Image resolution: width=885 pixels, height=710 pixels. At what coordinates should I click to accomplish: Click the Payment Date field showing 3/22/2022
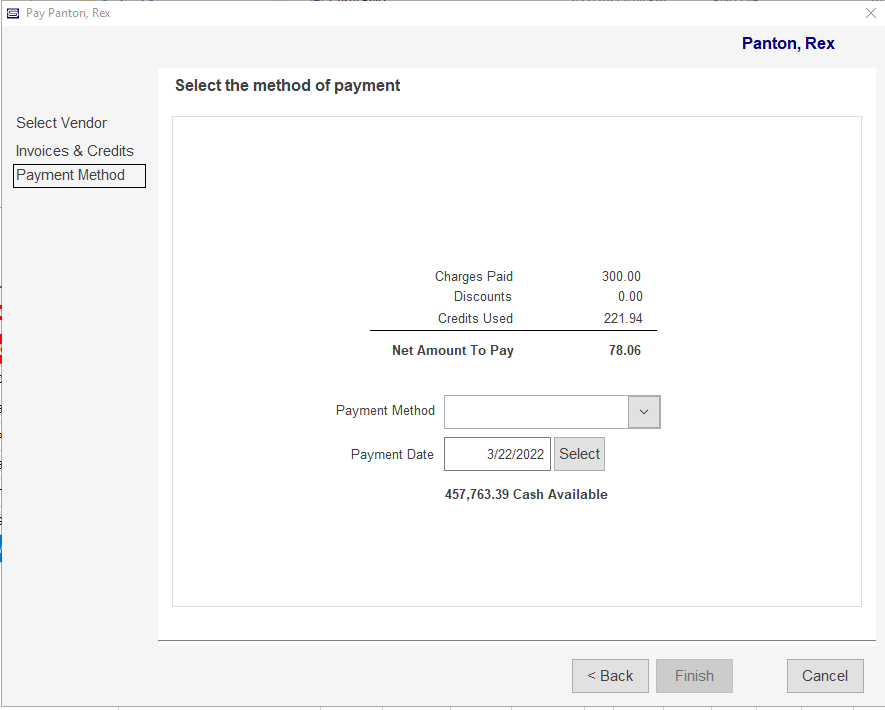coord(497,454)
